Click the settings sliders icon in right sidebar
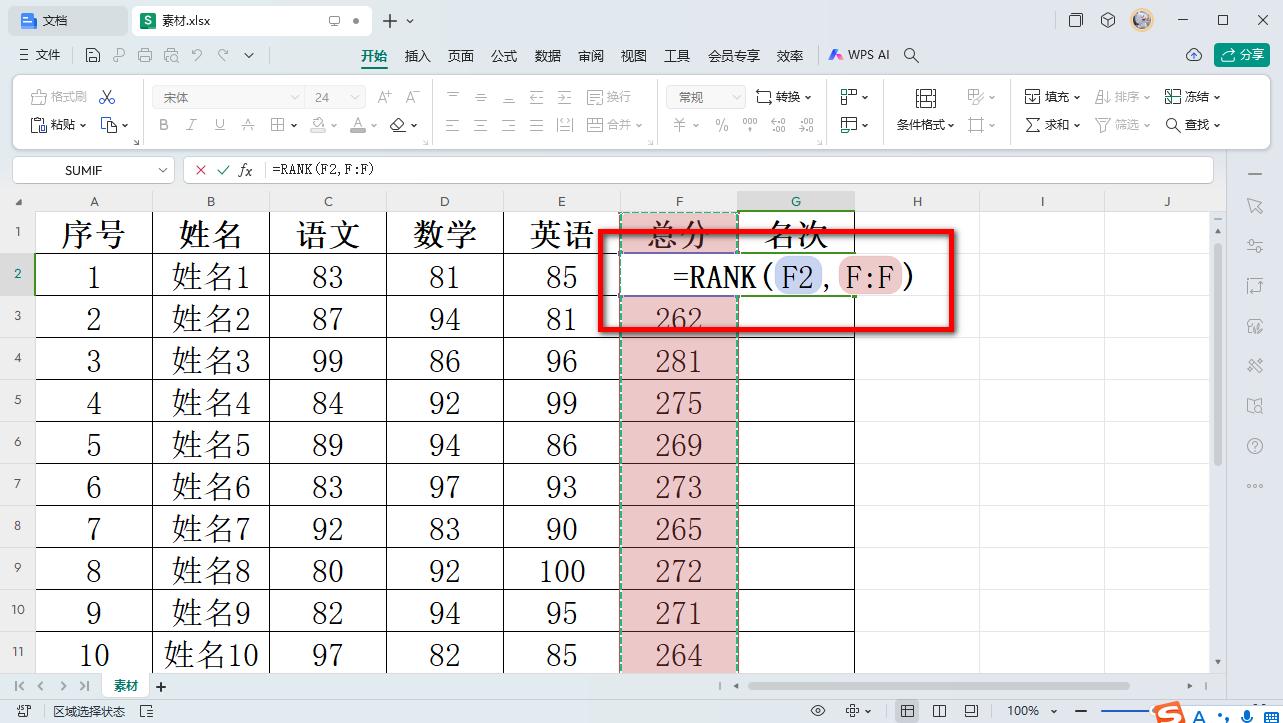Viewport: 1283px width, 723px height. click(1255, 245)
